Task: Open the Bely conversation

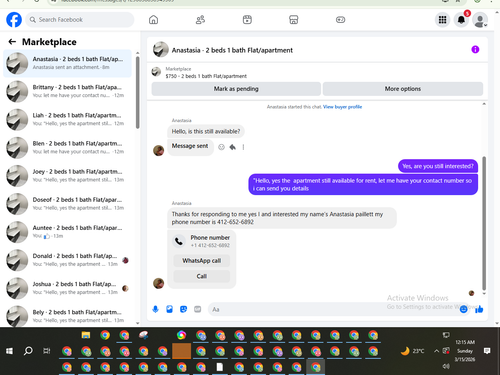Action: point(67,316)
